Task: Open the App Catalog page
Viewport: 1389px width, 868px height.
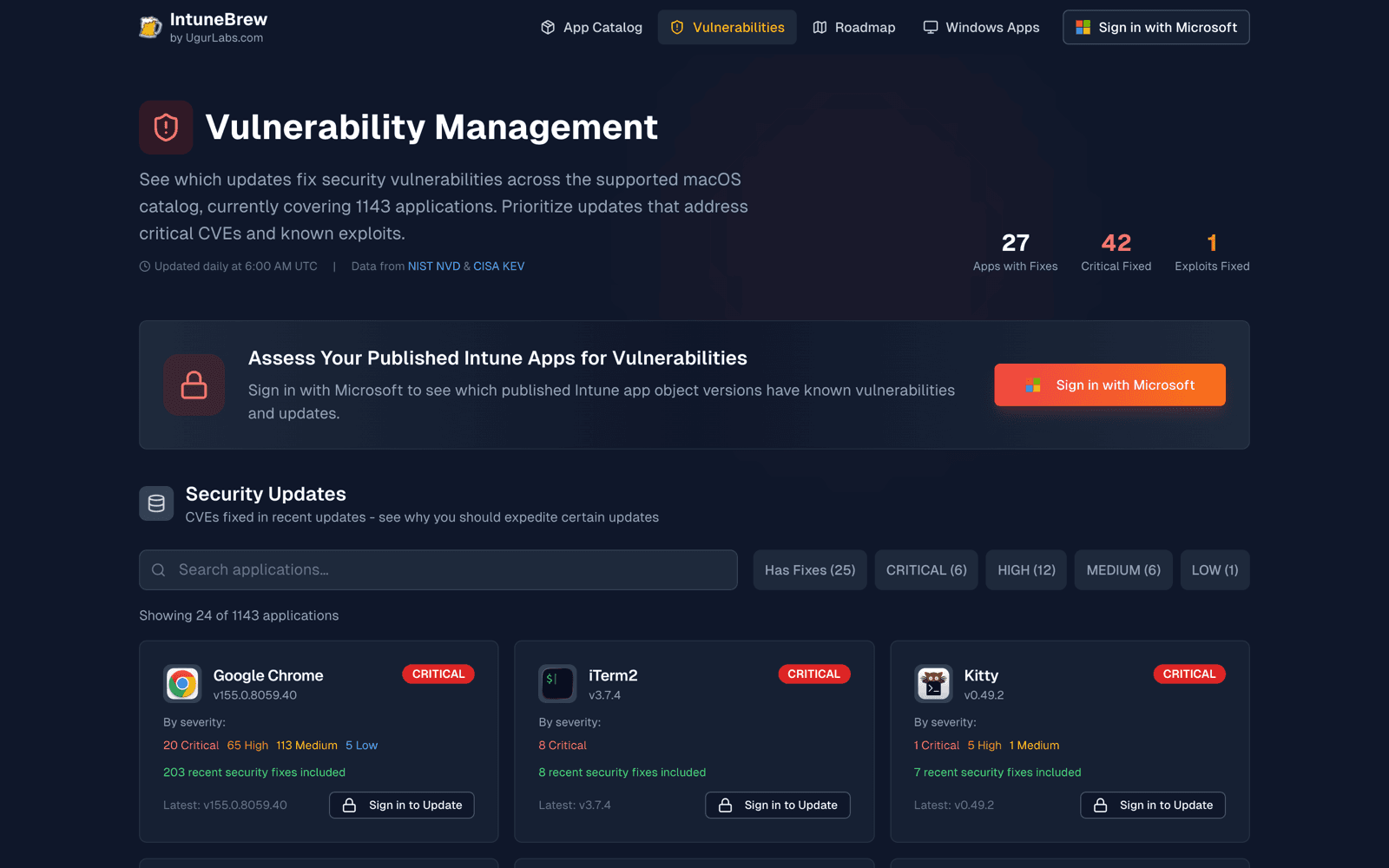Action: pyautogui.click(x=591, y=28)
